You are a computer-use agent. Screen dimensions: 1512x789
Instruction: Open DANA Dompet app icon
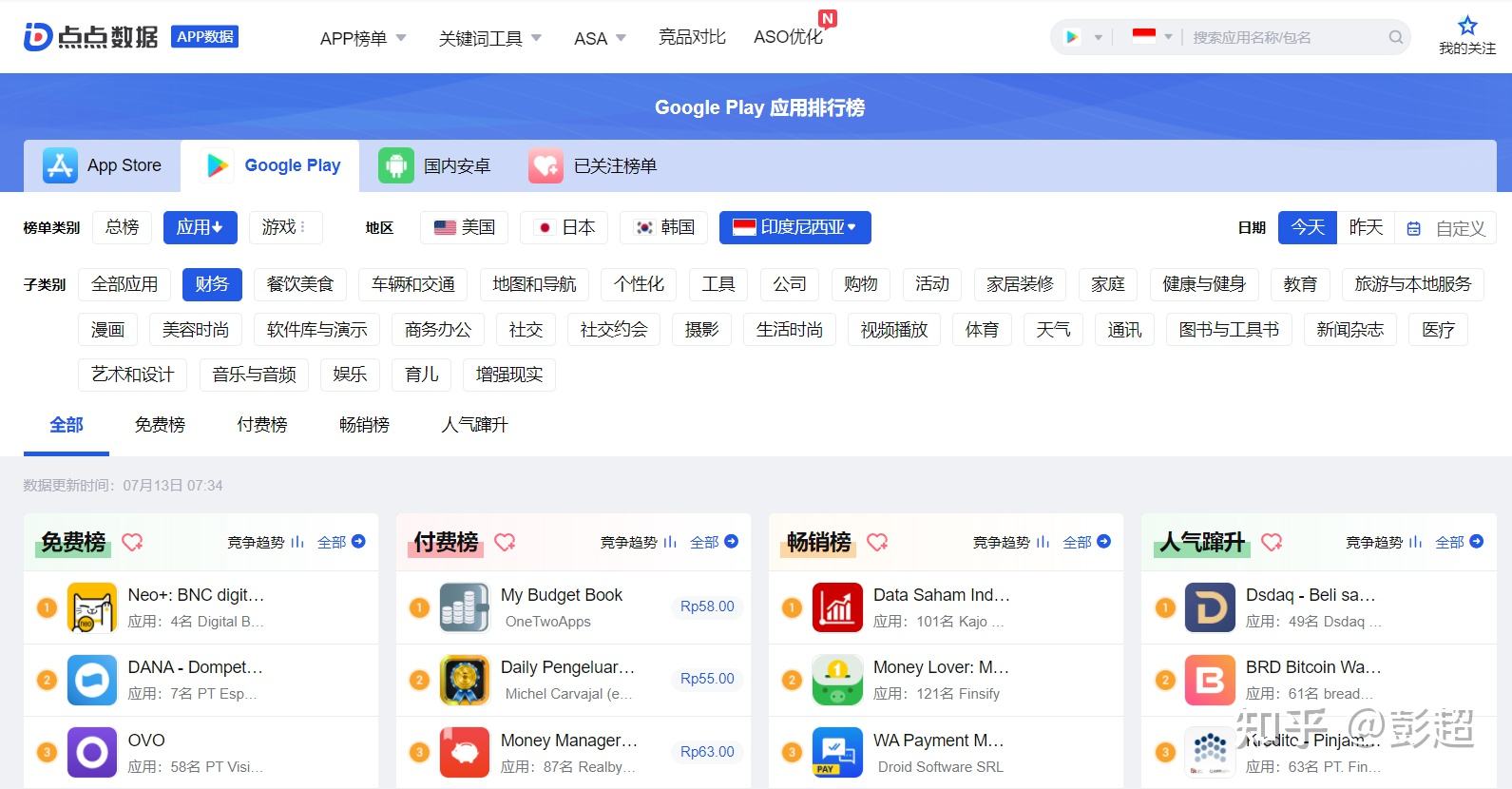tap(92, 680)
